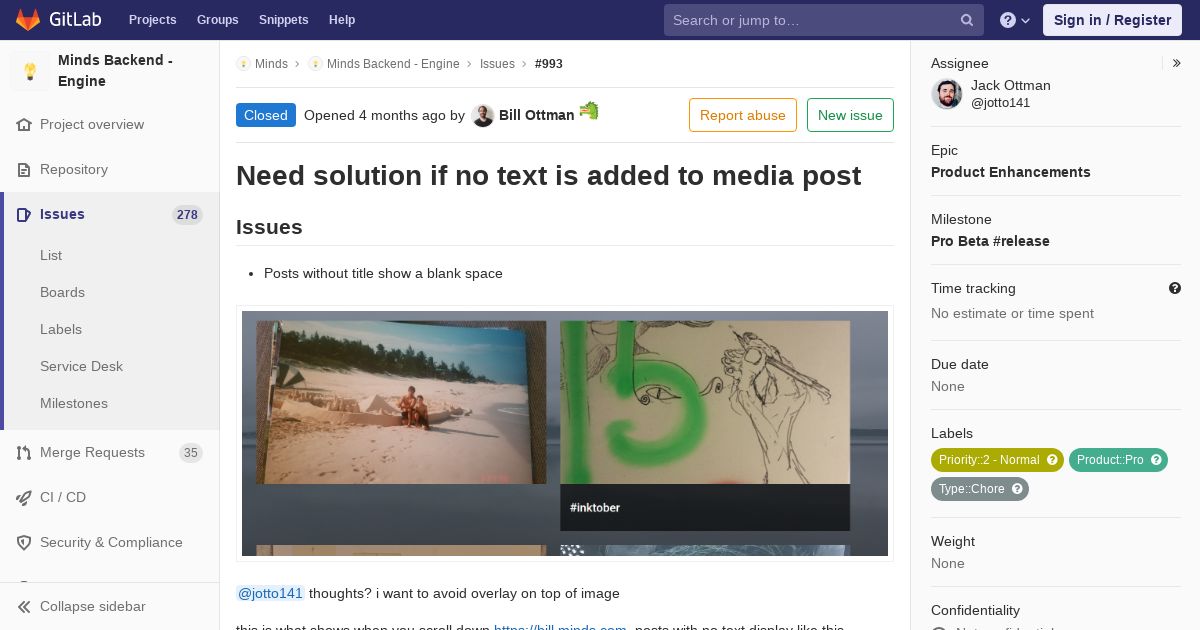Screen dimensions: 1200x630
Task: Click Jack Ottman's assignee avatar
Action: click(x=947, y=94)
